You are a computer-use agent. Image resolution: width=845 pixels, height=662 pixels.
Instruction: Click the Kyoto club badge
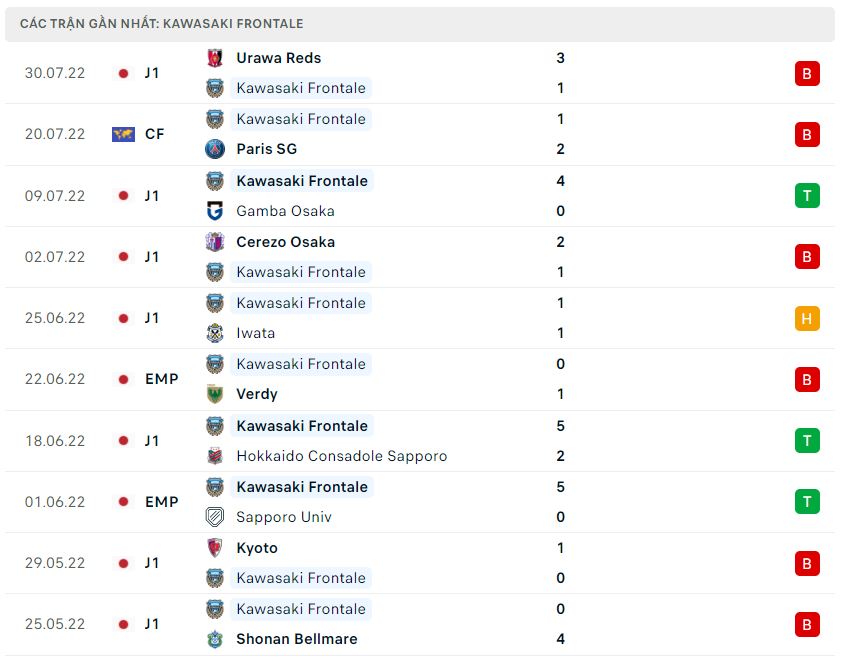pyautogui.click(x=214, y=548)
